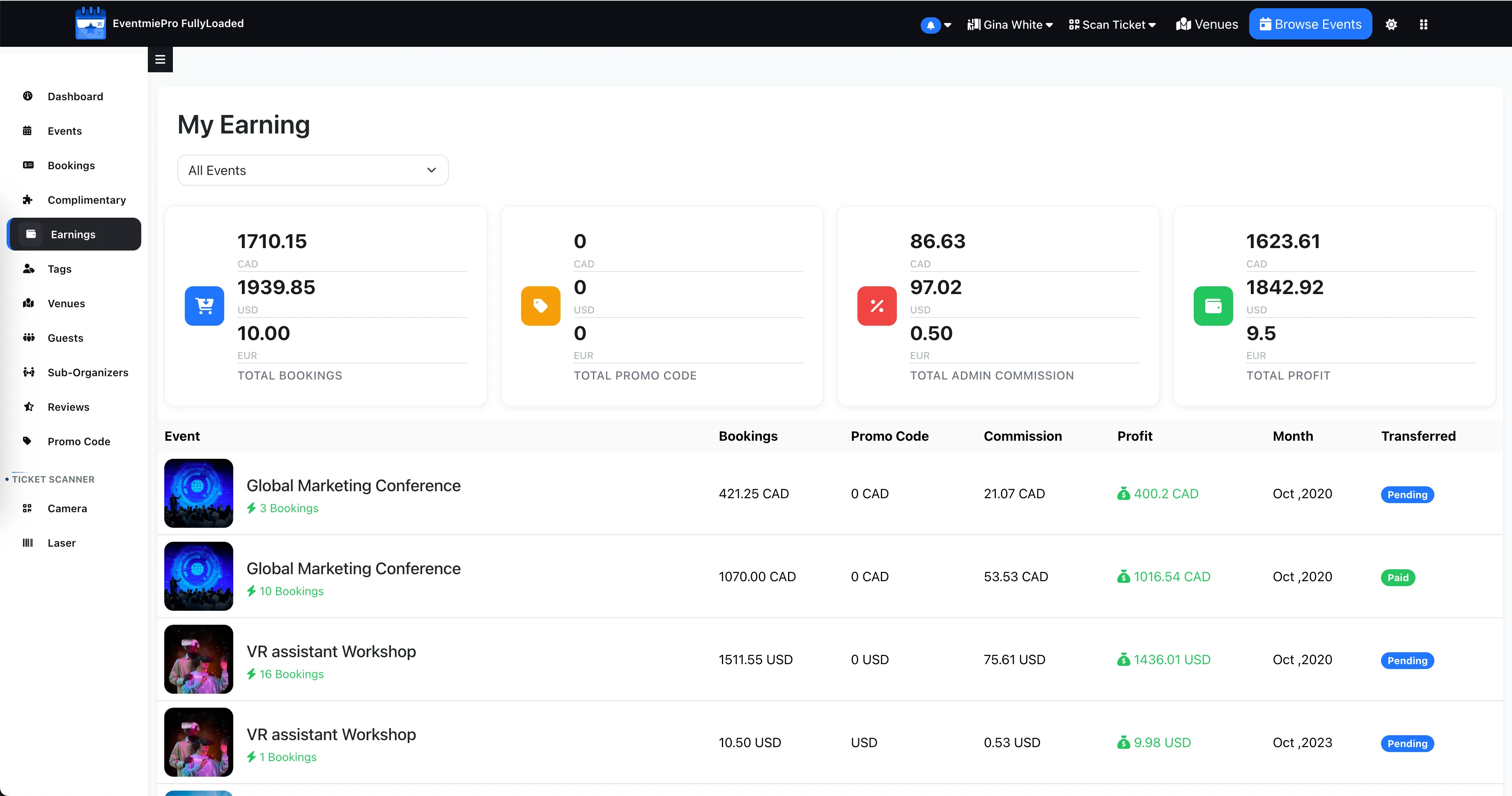Click Paid badge on Global Marketing Conference
Screen dimensions: 1512x796
pos(1398,577)
